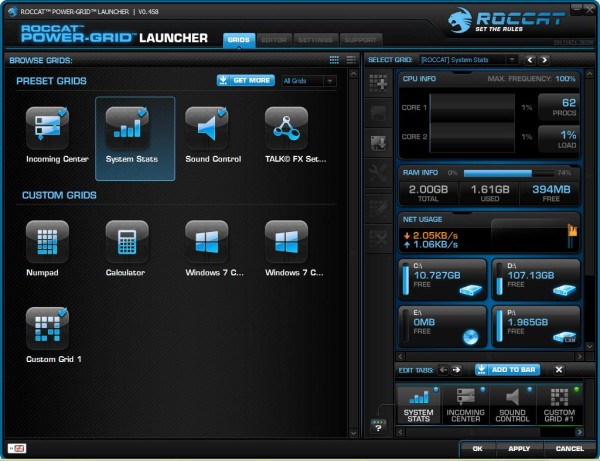Move the tab left with Edit Tabs arrow
This screenshot has width=600, height=461.
click(x=443, y=370)
